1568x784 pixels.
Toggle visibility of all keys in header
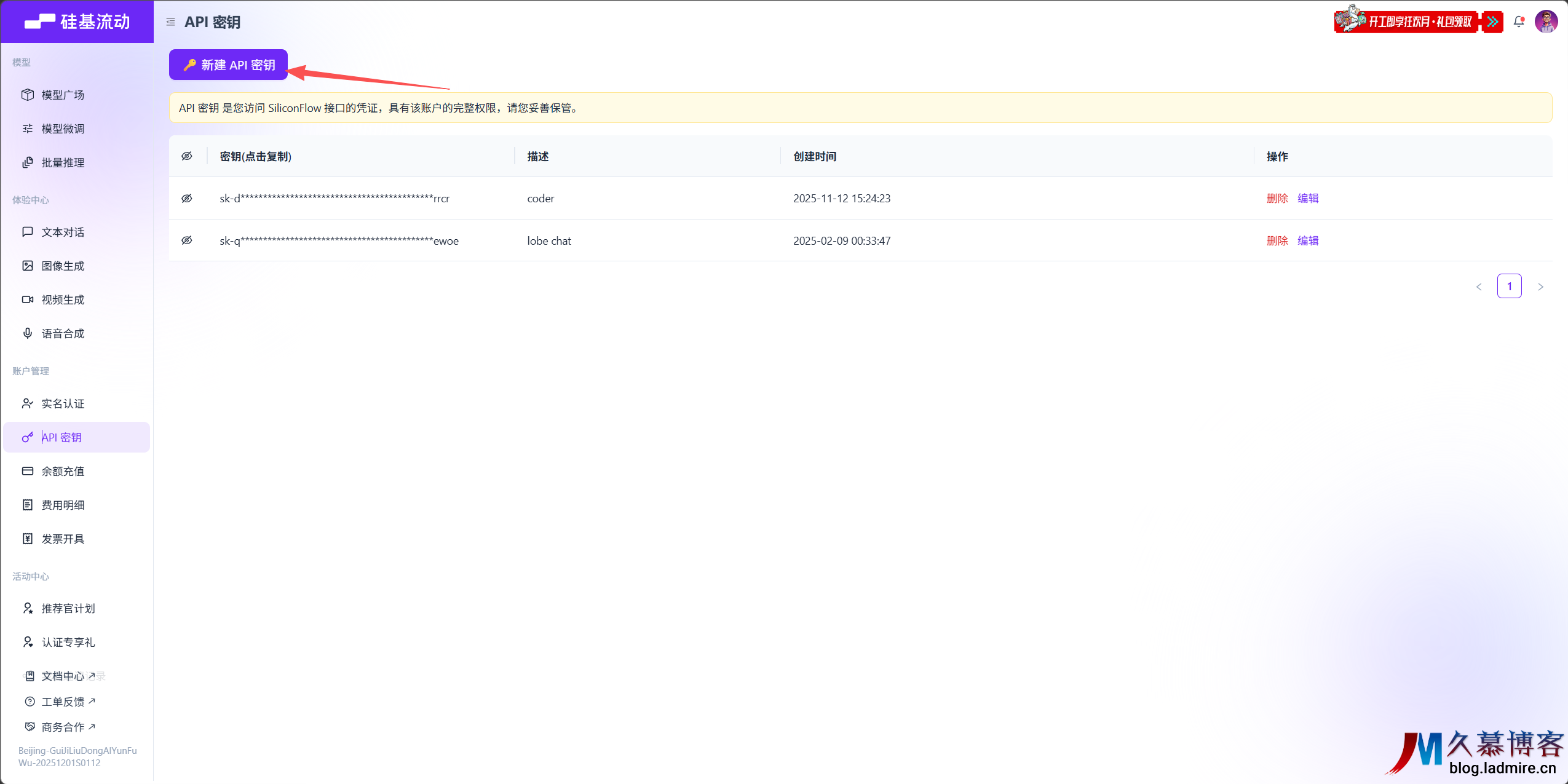coord(187,156)
